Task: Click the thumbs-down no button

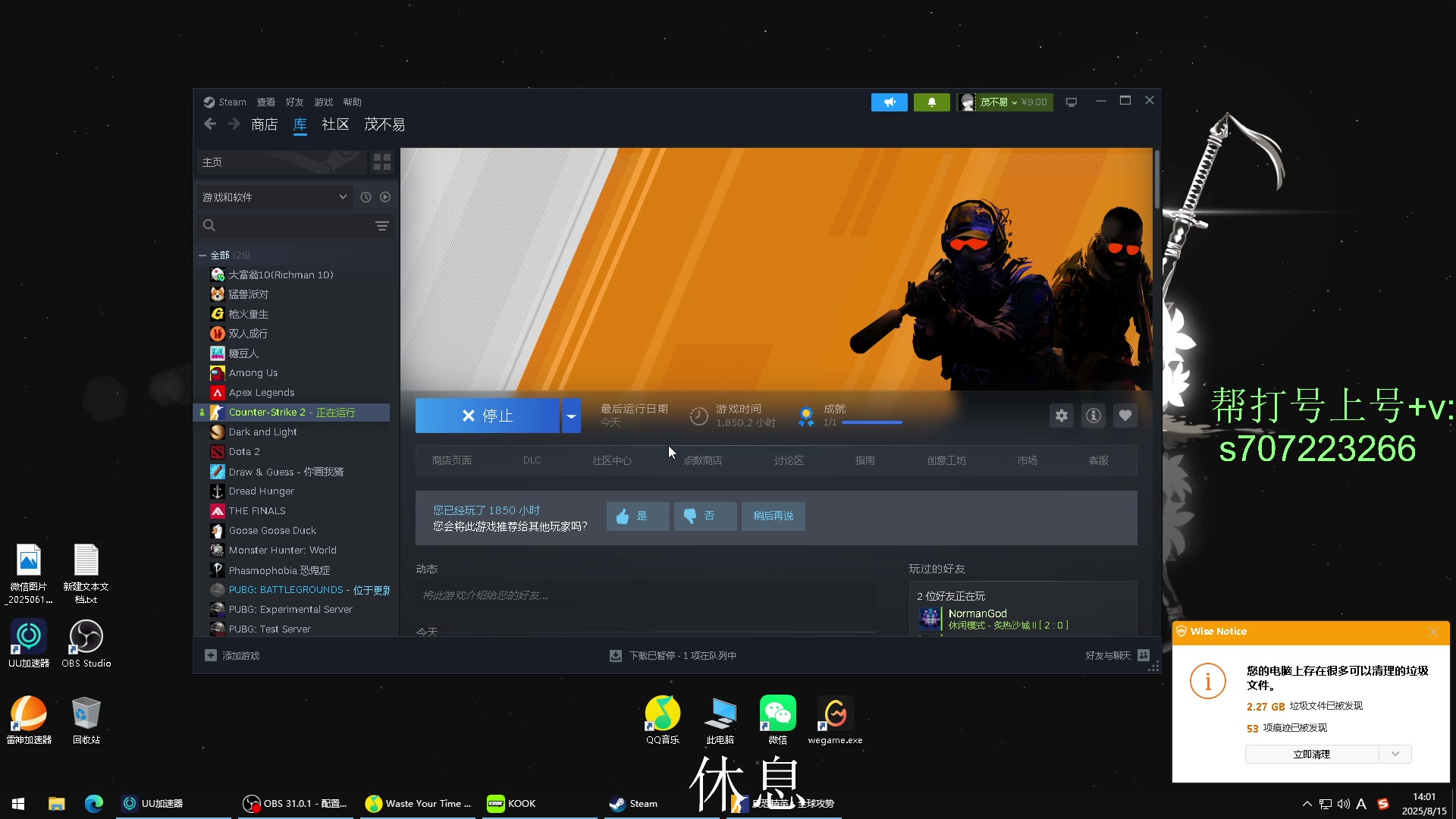Action: click(705, 516)
